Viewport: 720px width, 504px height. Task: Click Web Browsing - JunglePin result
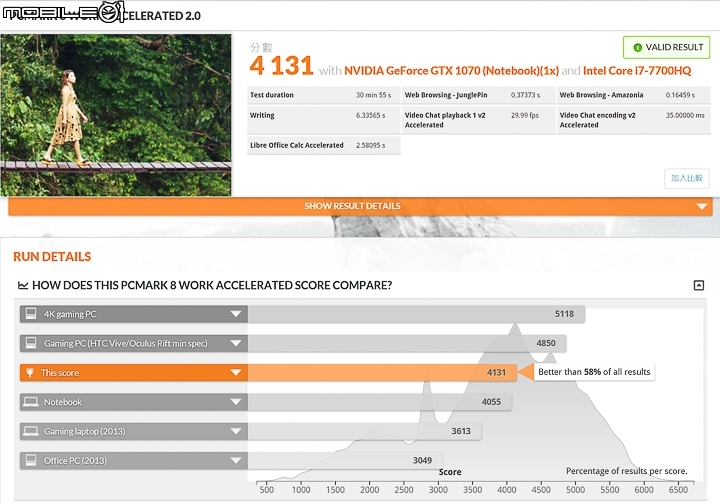coord(478,95)
